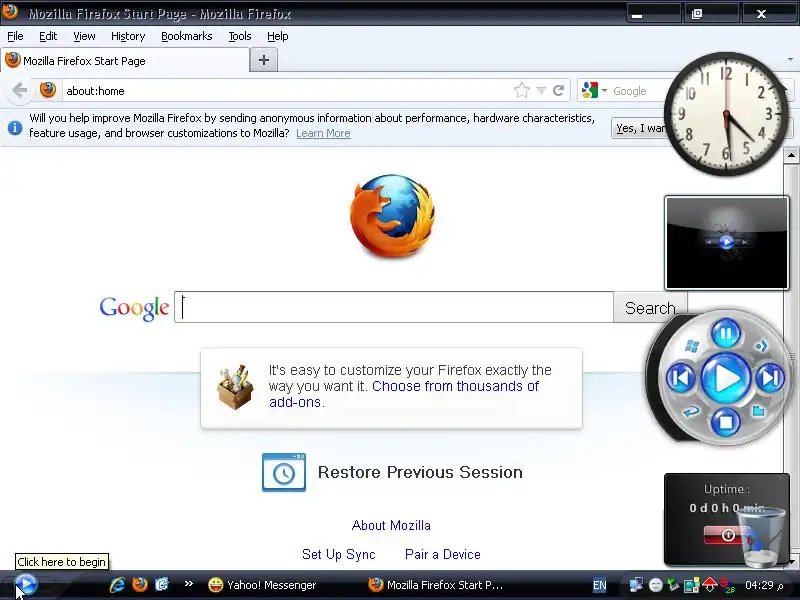Open the Set Up Sync link
This screenshot has height=600, width=800.
pyautogui.click(x=339, y=555)
